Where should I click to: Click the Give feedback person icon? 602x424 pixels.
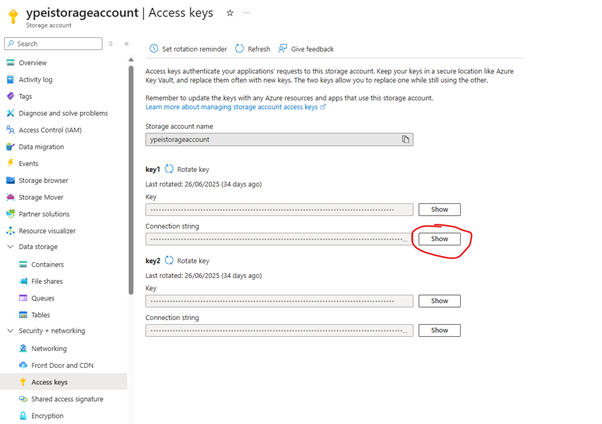(283, 49)
